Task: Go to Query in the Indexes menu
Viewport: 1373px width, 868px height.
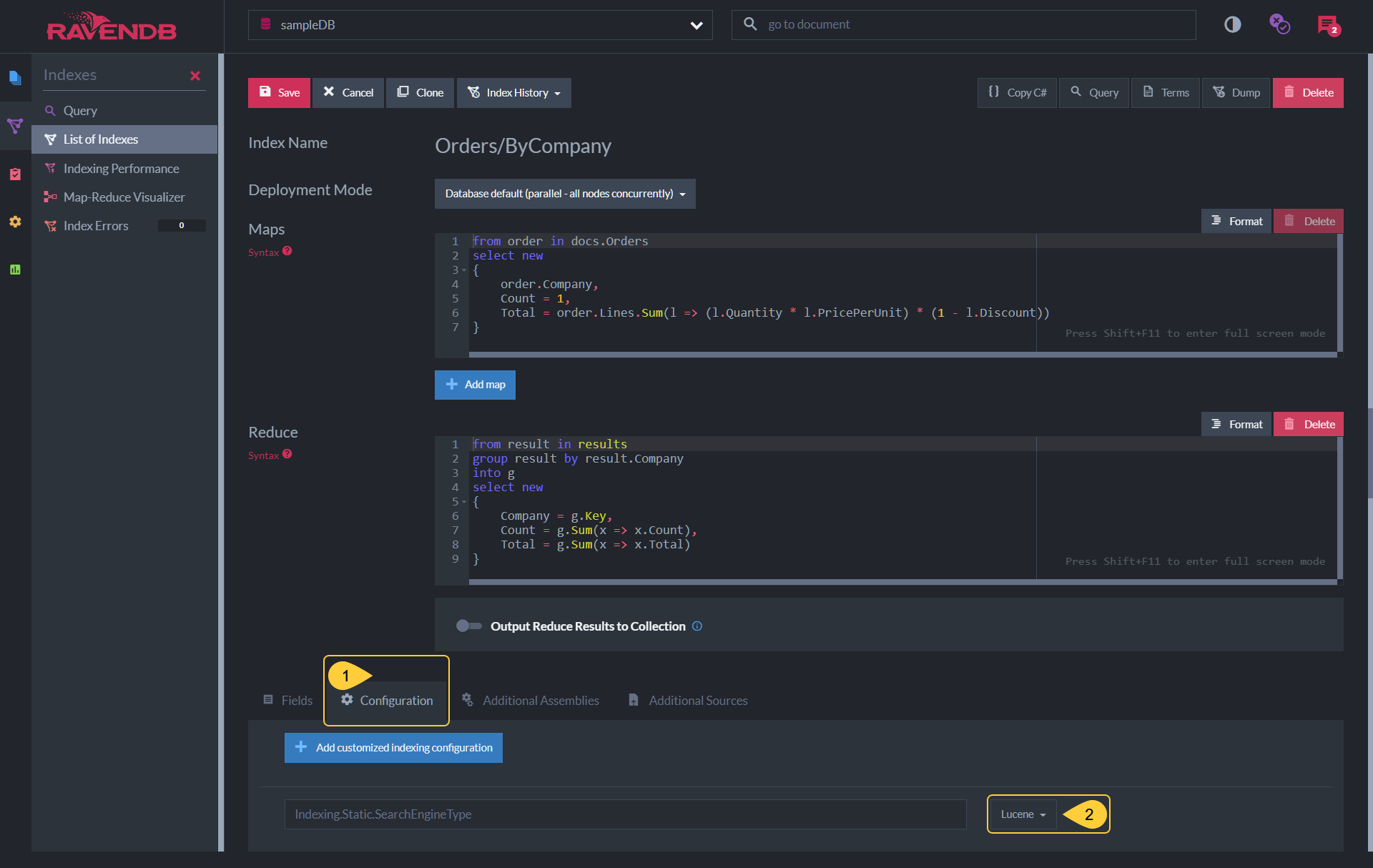Action: pos(124,111)
